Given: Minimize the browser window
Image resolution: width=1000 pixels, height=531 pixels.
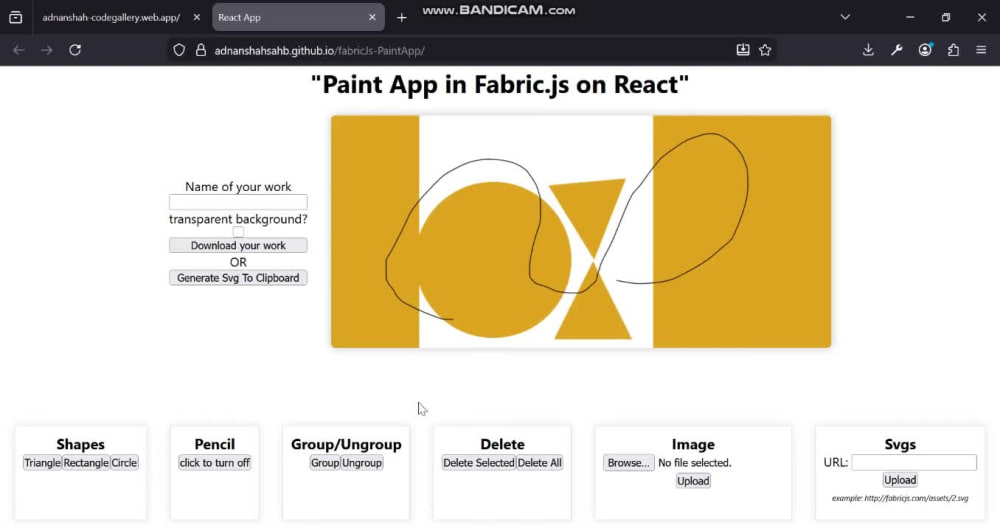Looking at the screenshot, I should [x=910, y=17].
